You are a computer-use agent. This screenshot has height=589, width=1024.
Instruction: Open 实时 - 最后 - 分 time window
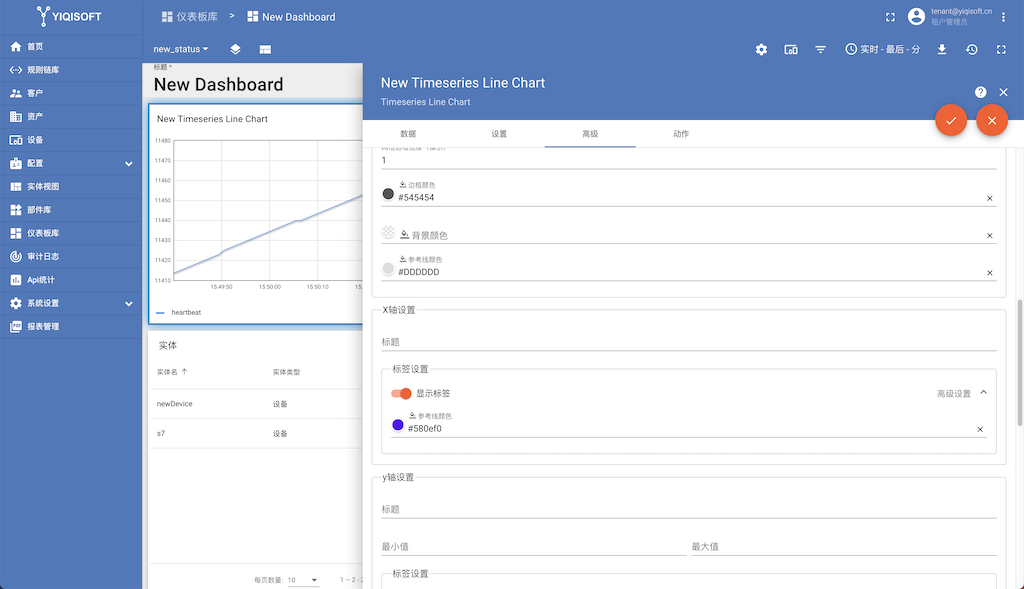tap(882, 49)
